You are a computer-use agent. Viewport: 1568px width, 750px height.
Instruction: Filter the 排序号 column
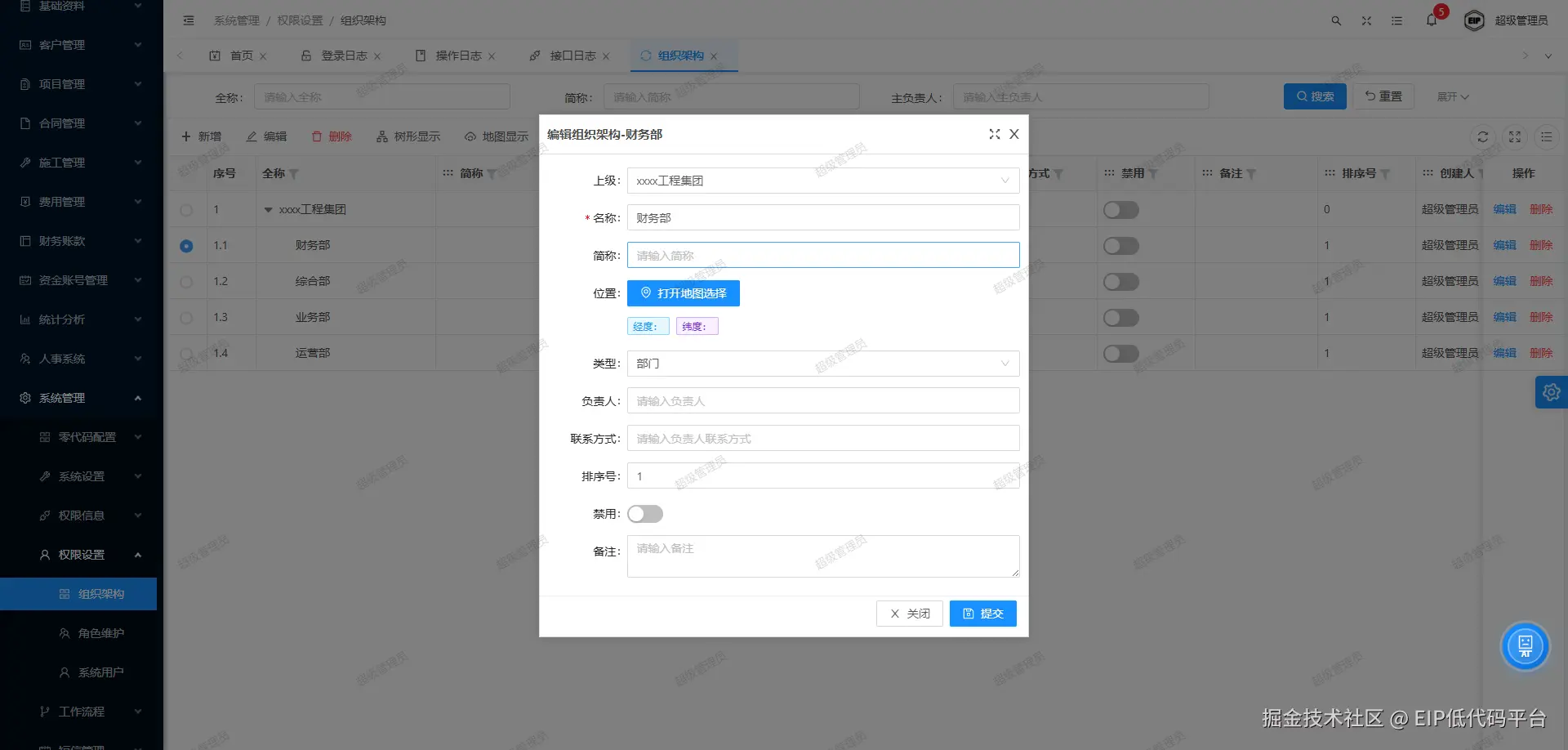coord(1385,174)
